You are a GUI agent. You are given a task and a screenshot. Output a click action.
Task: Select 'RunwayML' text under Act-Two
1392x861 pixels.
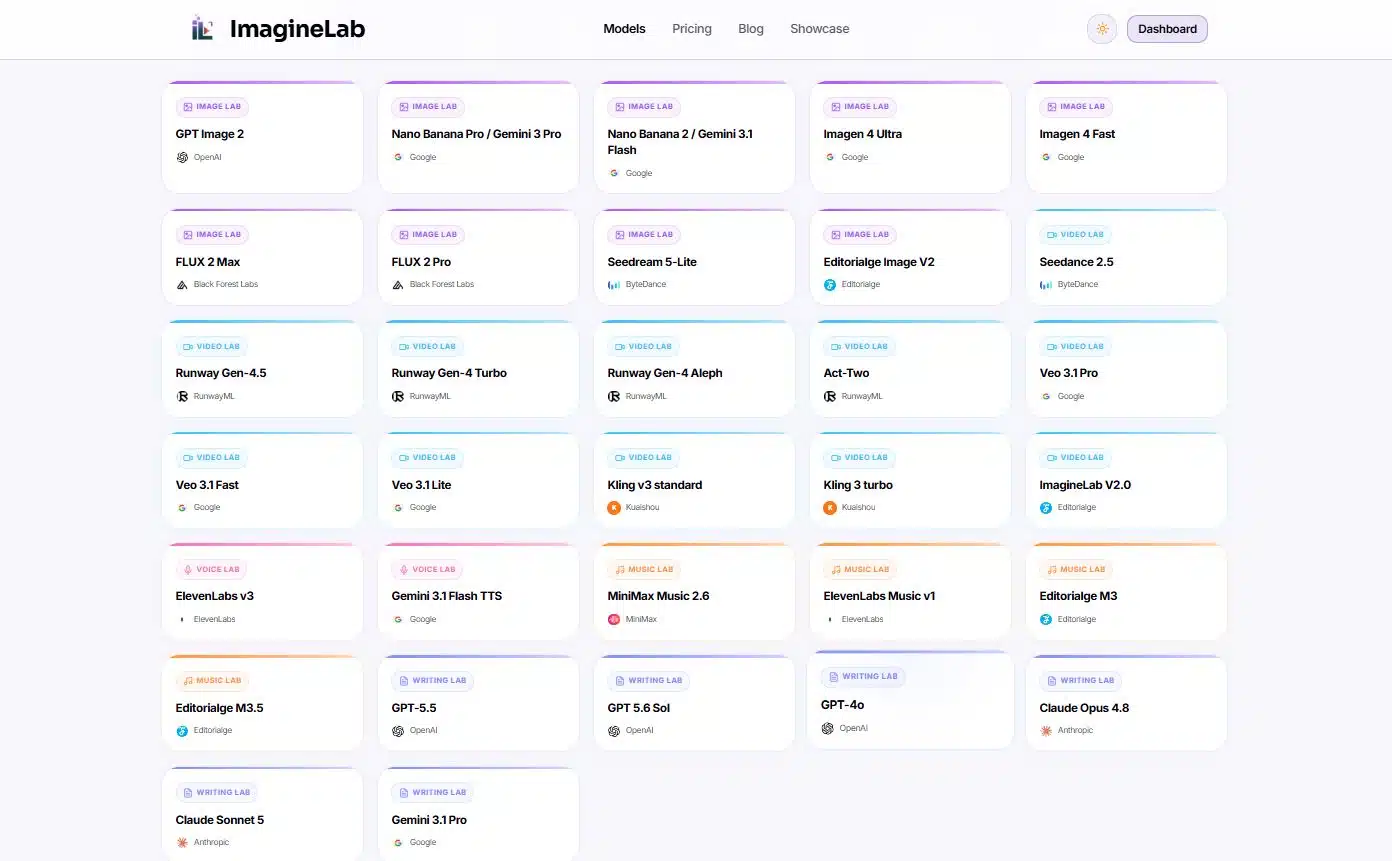862,396
